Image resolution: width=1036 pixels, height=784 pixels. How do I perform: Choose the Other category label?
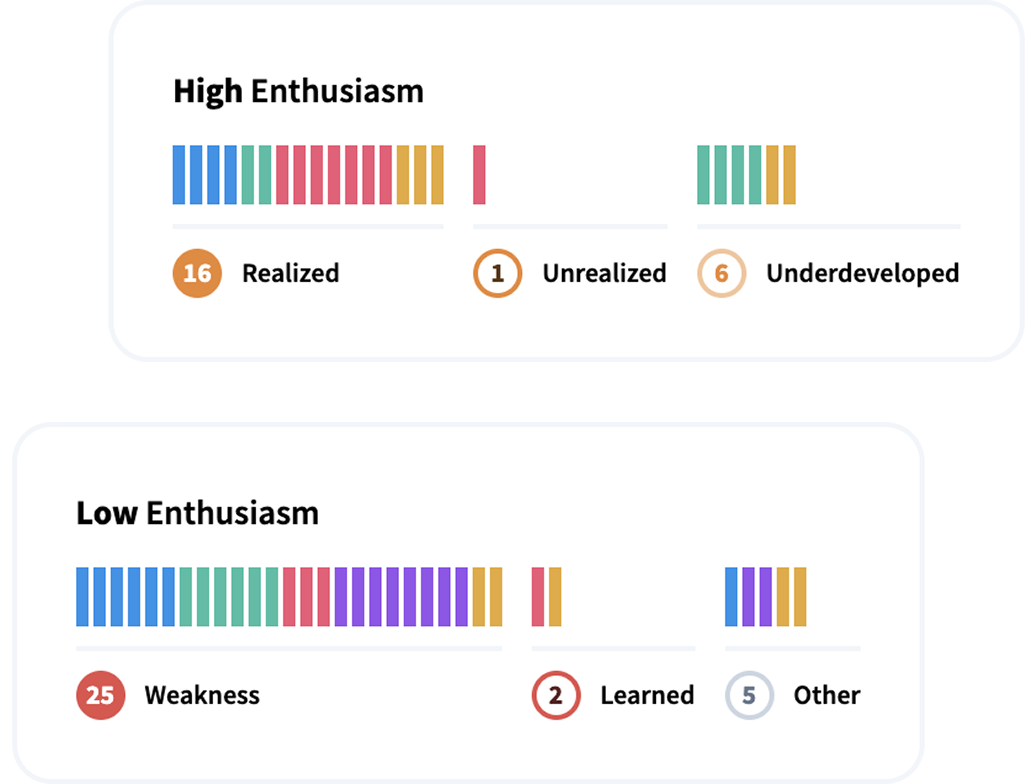tap(826, 695)
